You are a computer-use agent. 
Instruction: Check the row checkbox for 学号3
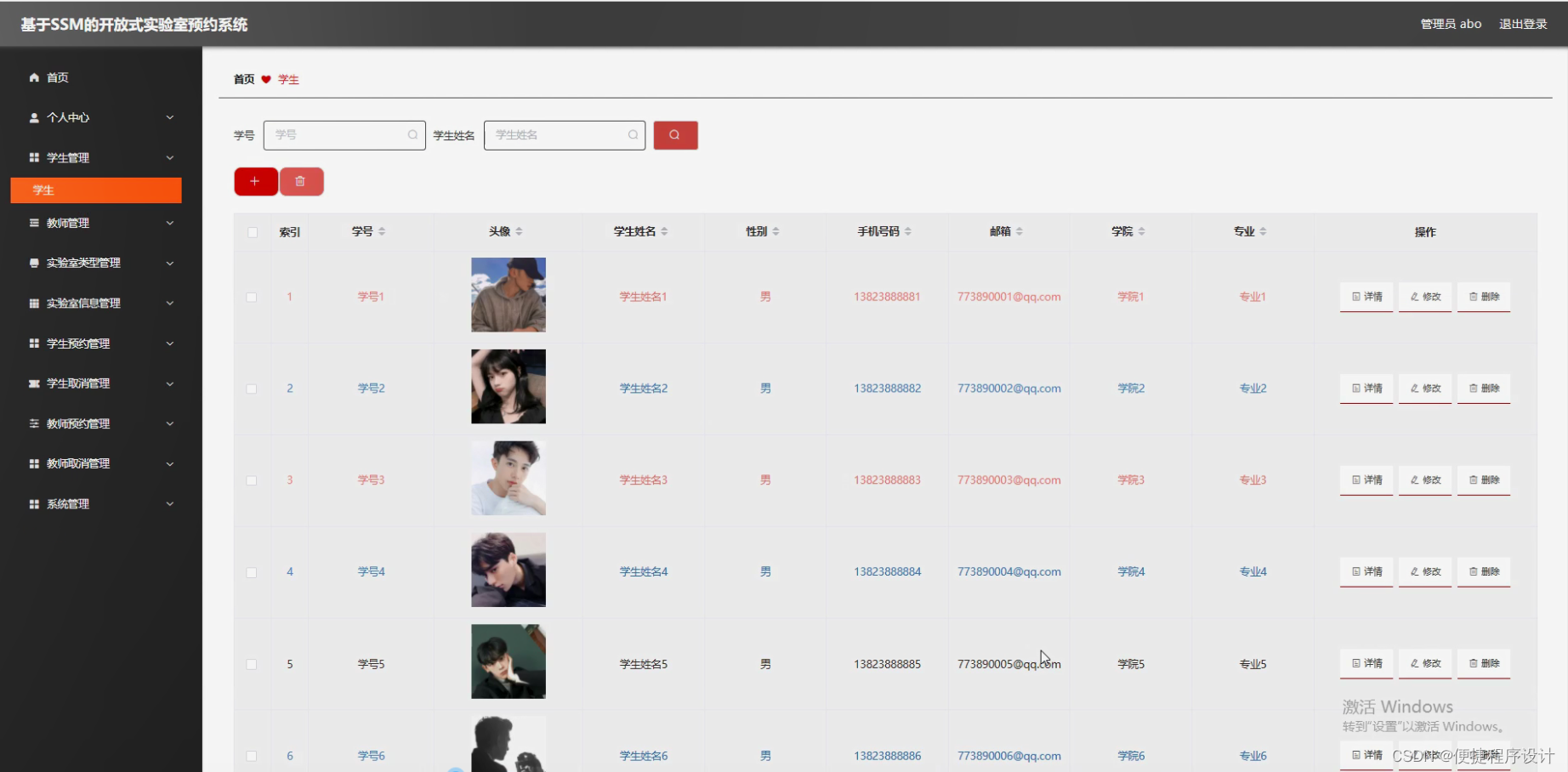pyautogui.click(x=252, y=481)
